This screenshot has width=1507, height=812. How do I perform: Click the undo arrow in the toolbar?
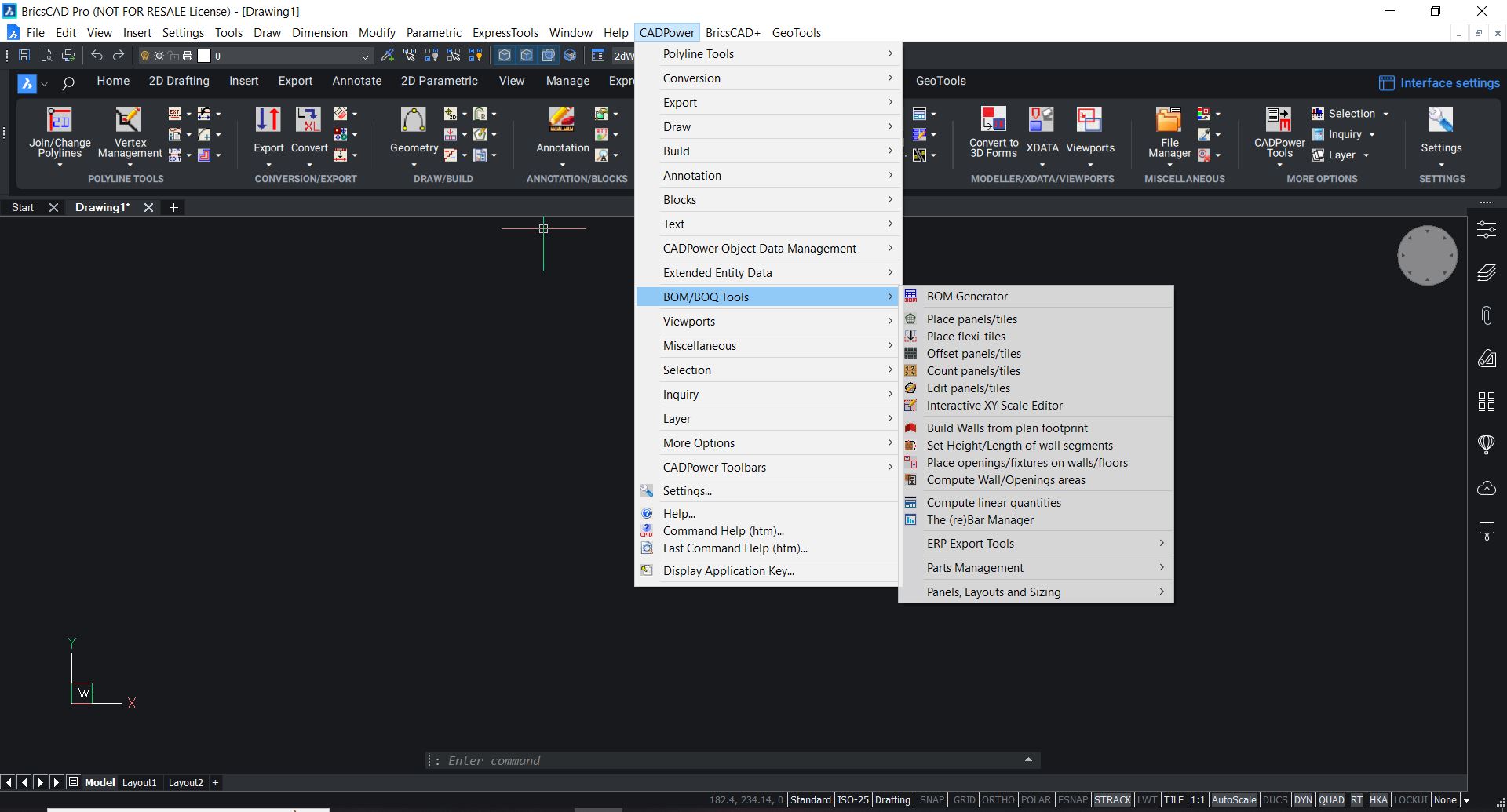coord(97,56)
